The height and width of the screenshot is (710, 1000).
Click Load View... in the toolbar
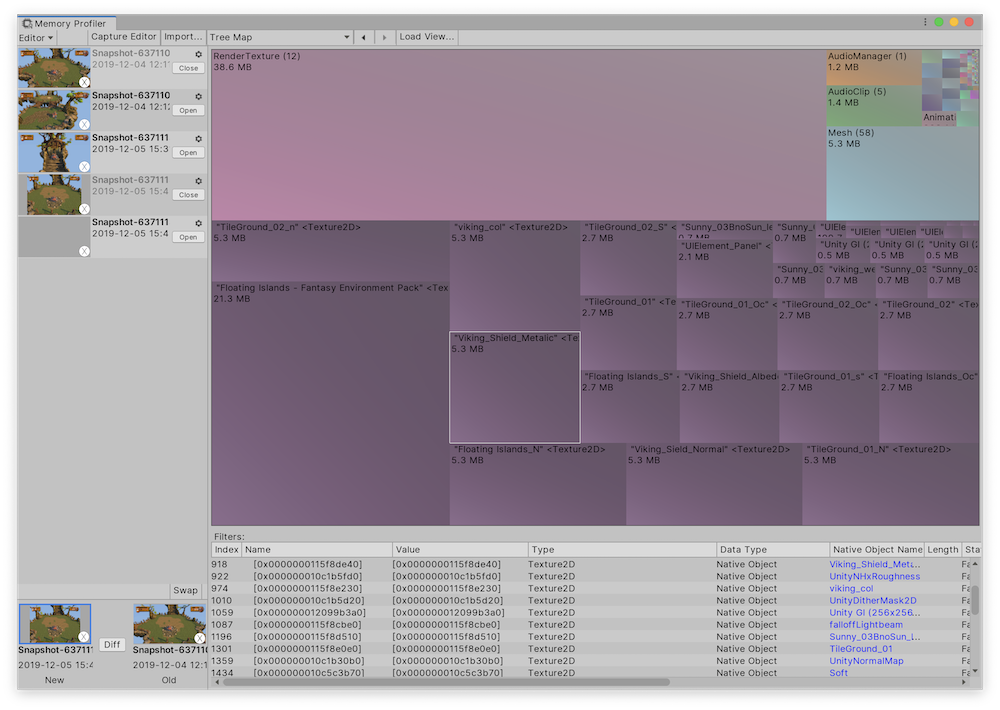point(426,37)
